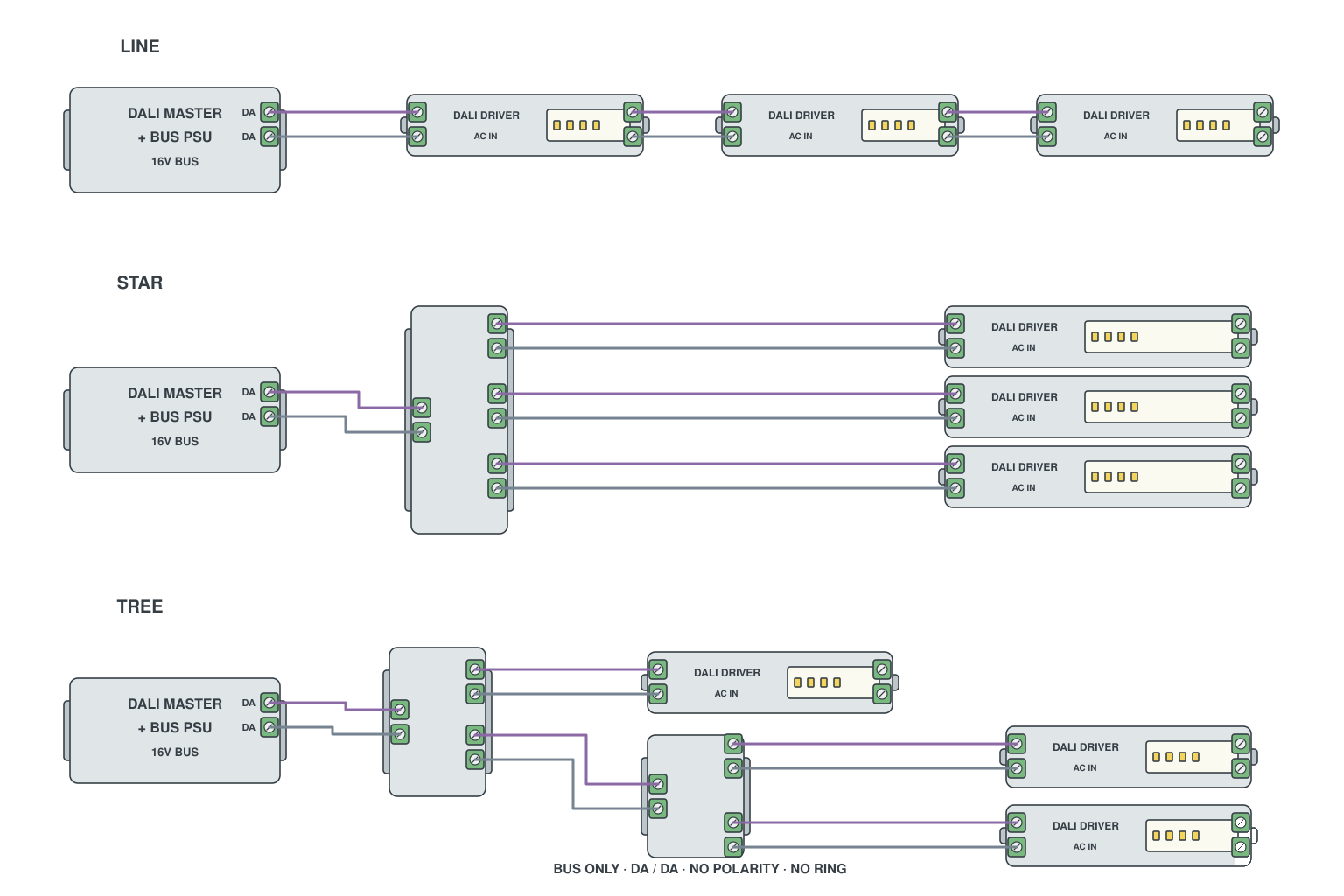The image size is (1344, 896).
Task: Select purple-wire input terminal on second TREE junction box
Action: pos(658,784)
